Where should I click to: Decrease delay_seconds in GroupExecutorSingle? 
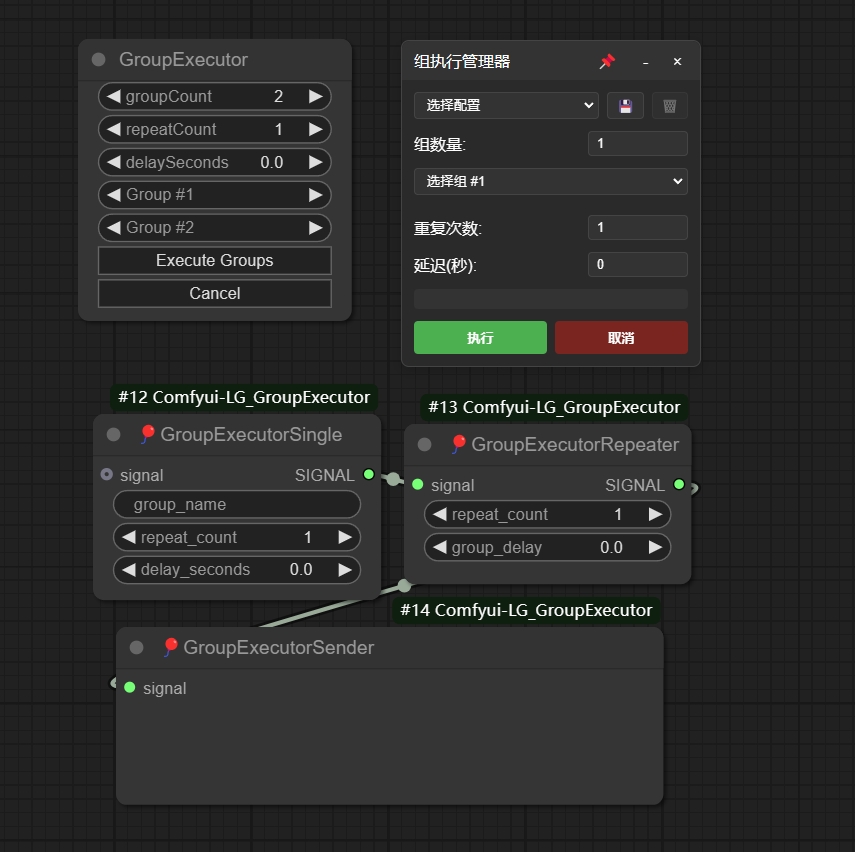(129, 570)
